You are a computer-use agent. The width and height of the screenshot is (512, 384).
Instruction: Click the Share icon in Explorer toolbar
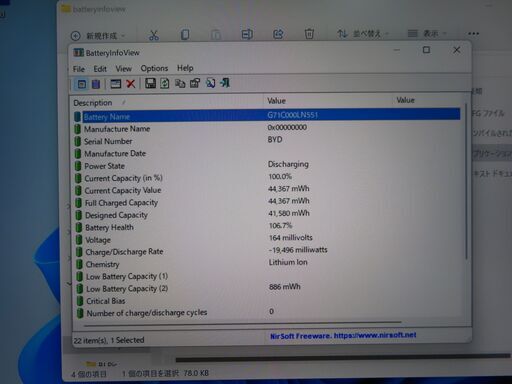coord(278,34)
